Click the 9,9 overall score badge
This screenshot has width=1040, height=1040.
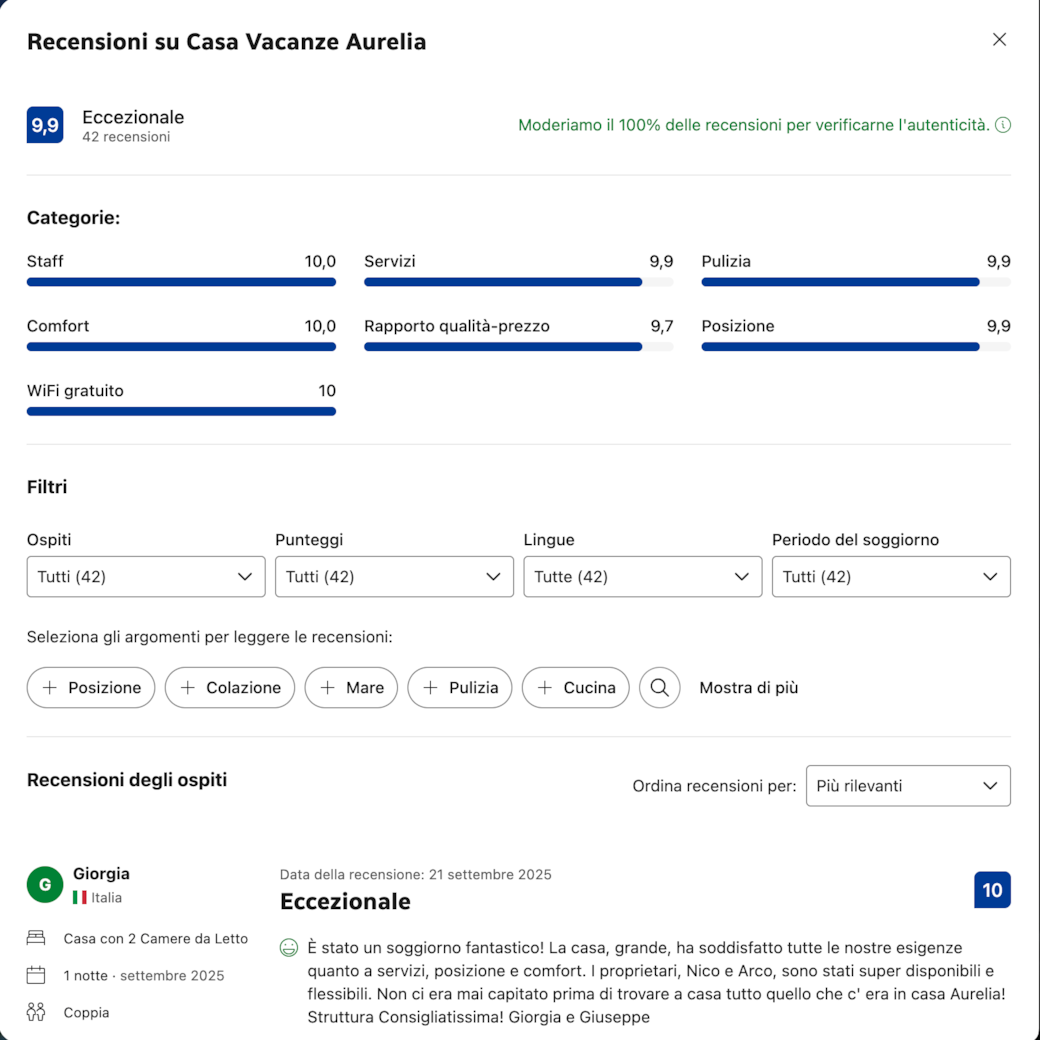[x=45, y=125]
